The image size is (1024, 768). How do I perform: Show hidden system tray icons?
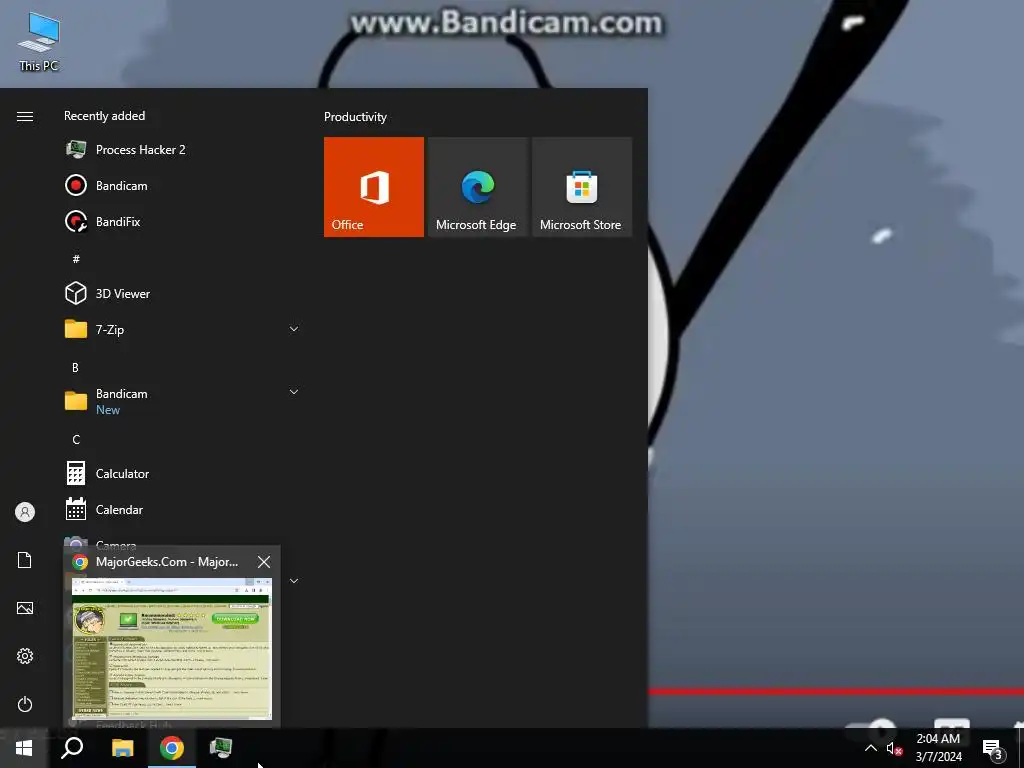tap(871, 748)
